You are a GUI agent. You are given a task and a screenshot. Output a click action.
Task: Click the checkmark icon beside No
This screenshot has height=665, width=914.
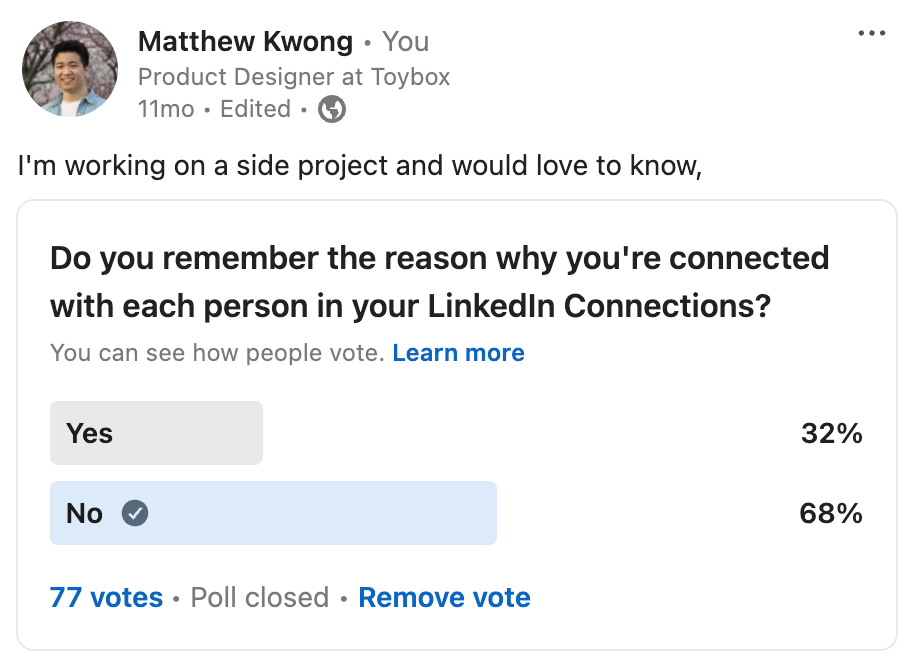[135, 513]
